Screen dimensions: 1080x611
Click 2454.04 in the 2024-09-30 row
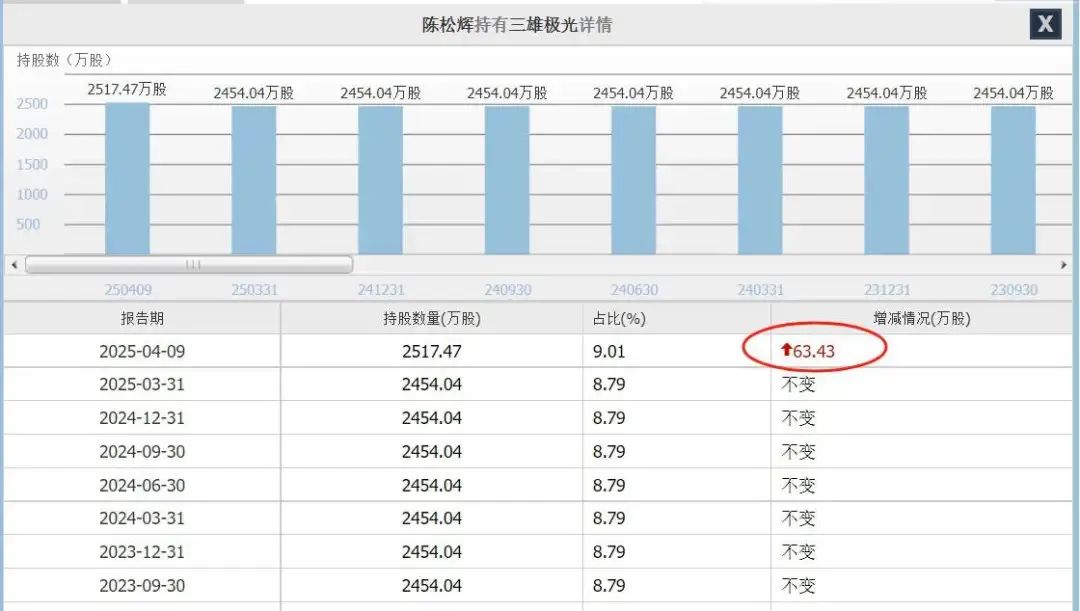tap(432, 452)
